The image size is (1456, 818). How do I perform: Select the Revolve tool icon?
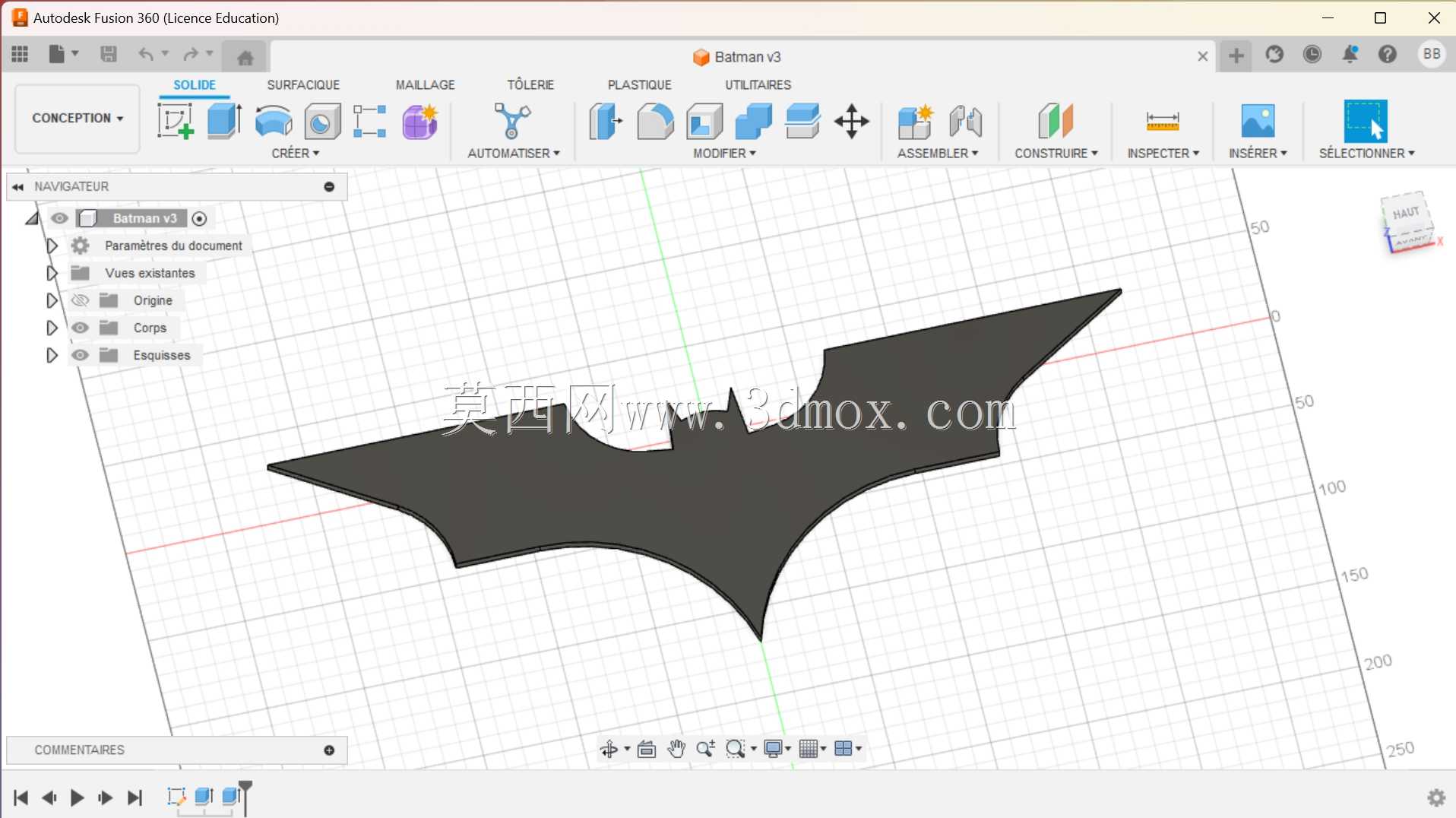274,121
